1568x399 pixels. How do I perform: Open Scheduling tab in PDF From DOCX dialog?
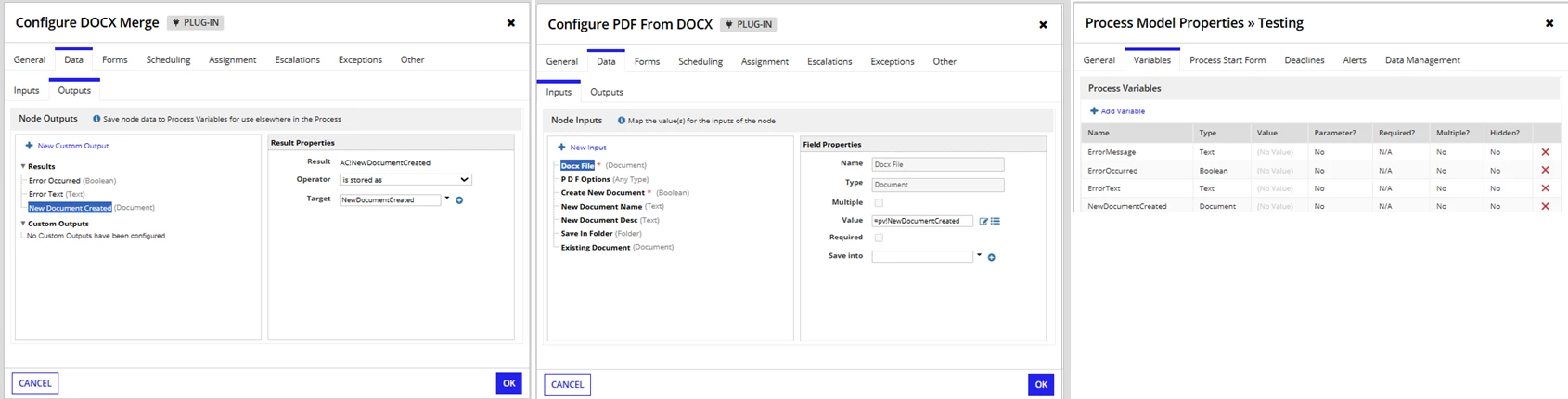pos(700,62)
